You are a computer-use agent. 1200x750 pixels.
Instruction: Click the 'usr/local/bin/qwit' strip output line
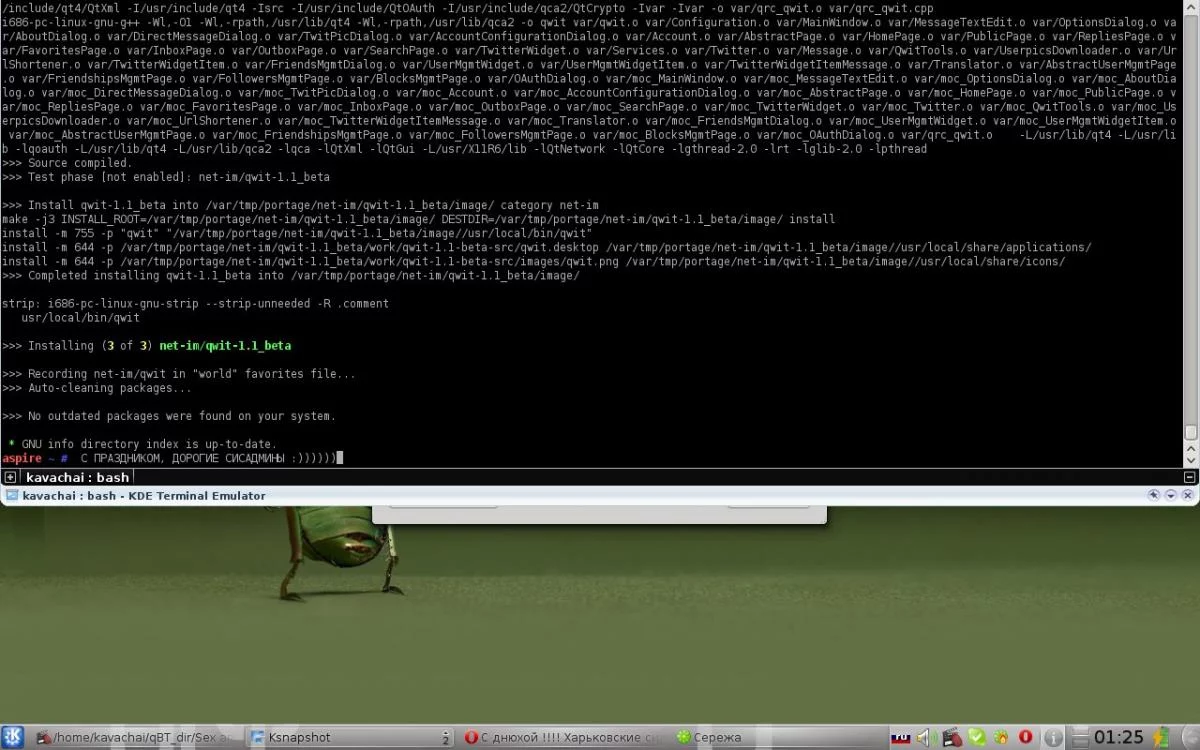tap(81, 318)
